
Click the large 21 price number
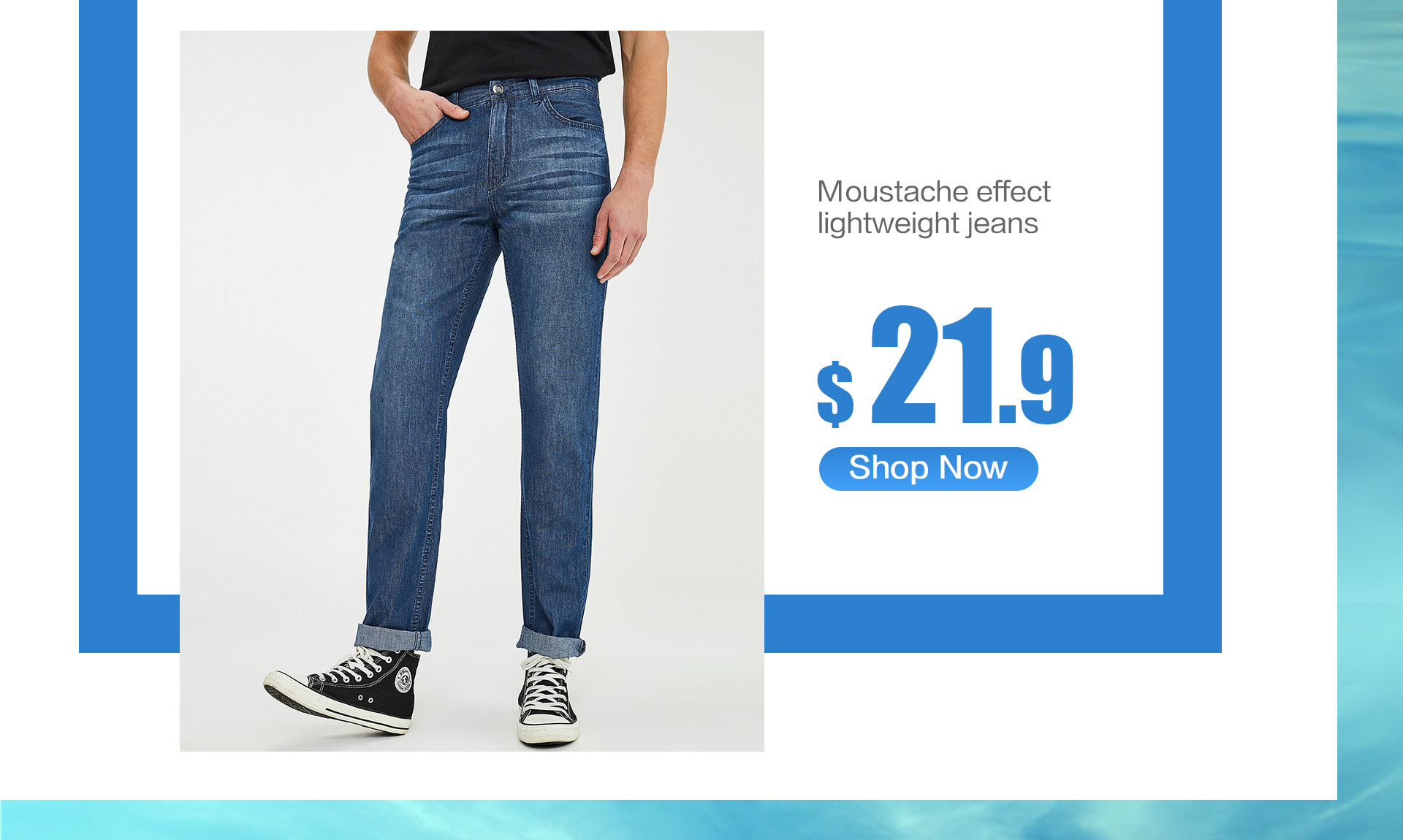pyautogui.click(x=932, y=364)
